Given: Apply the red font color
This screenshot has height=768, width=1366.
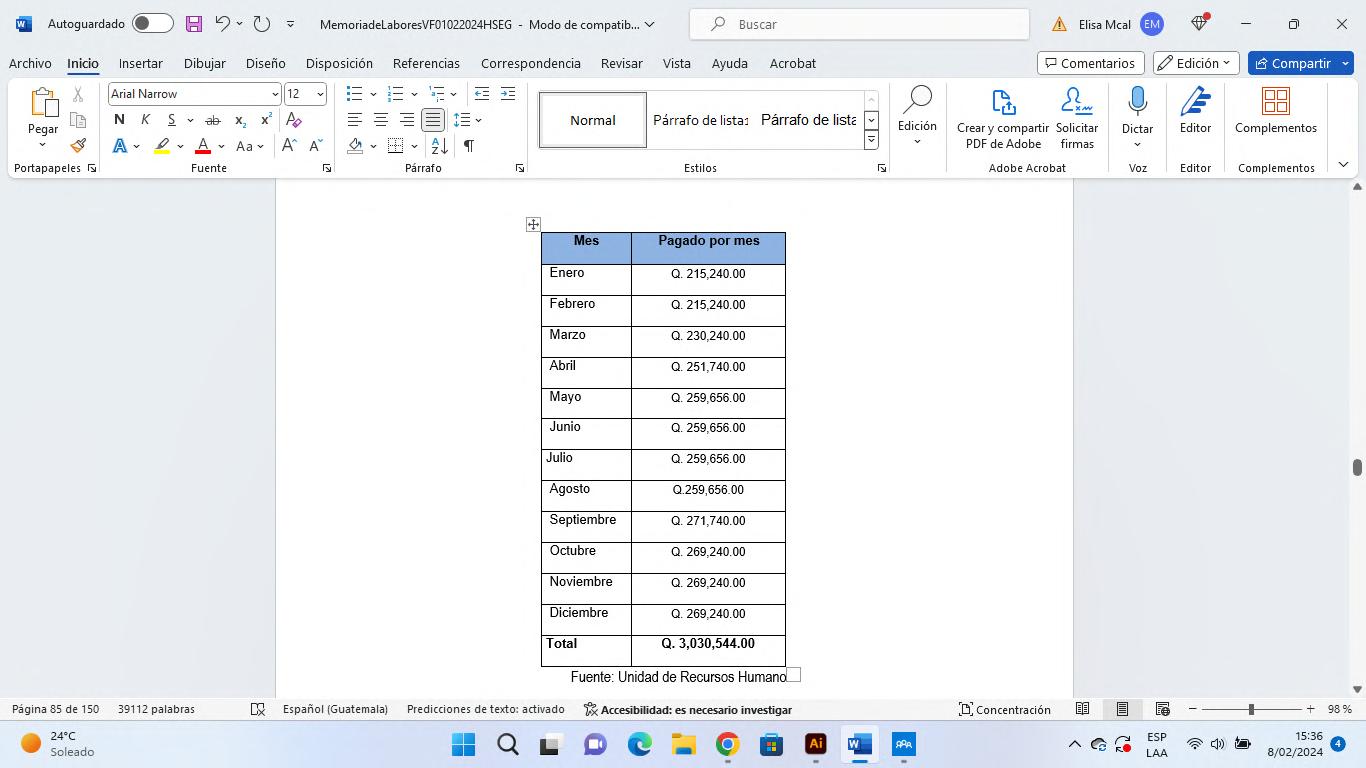Looking at the screenshot, I should (x=203, y=146).
